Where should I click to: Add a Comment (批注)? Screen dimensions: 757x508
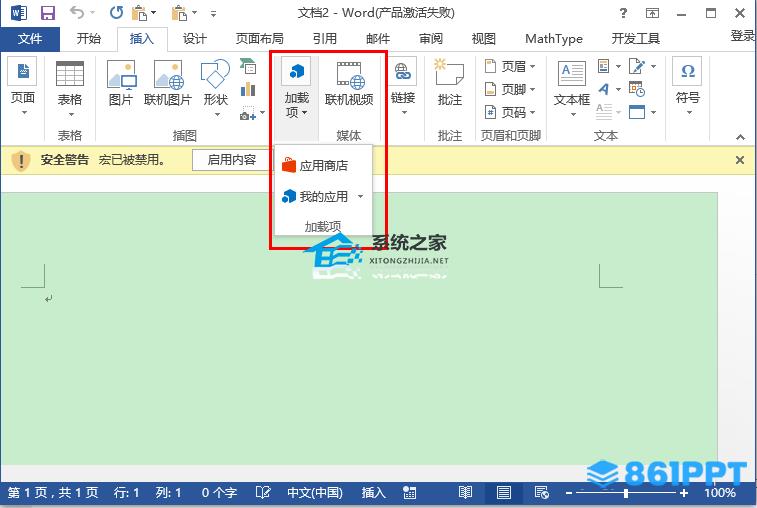click(x=449, y=82)
